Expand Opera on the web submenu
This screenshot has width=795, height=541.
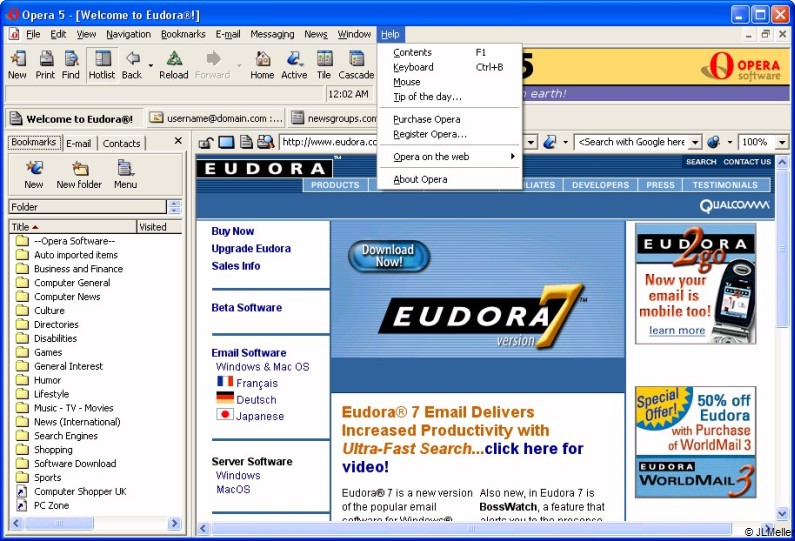(x=450, y=157)
